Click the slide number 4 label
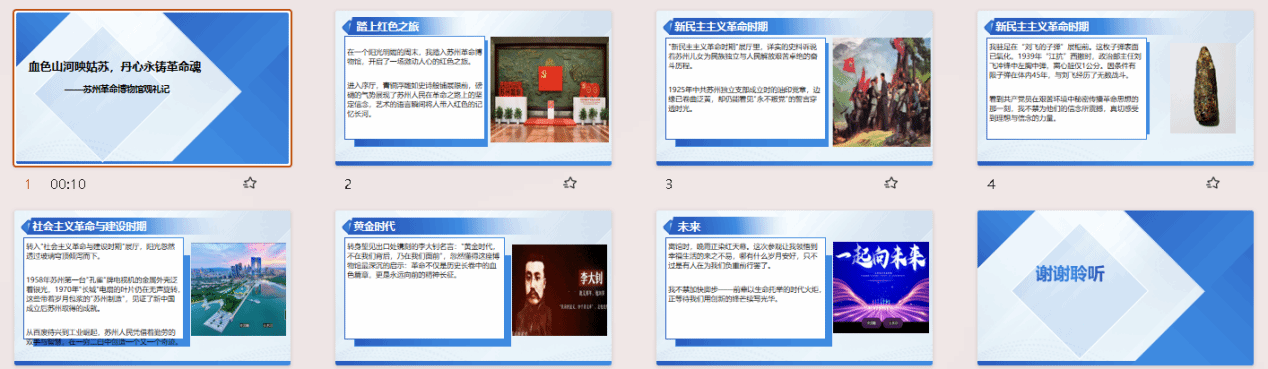The width and height of the screenshot is (1268, 369). pyautogui.click(x=991, y=184)
